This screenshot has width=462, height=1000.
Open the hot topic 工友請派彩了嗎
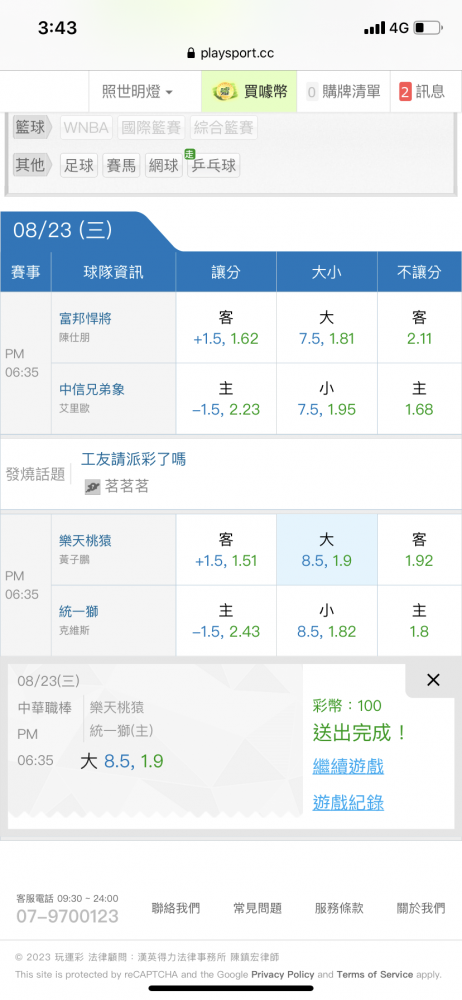pyautogui.click(x=134, y=459)
